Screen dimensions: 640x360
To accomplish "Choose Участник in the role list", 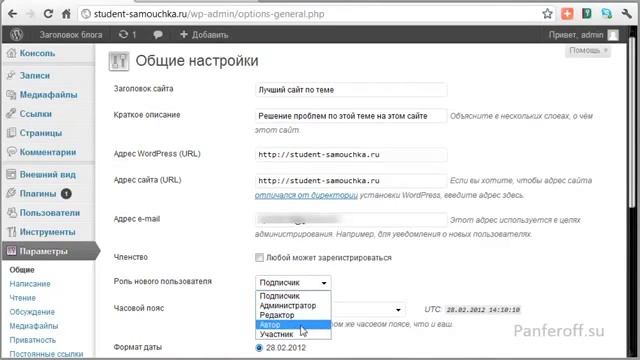I will tap(293, 334).
